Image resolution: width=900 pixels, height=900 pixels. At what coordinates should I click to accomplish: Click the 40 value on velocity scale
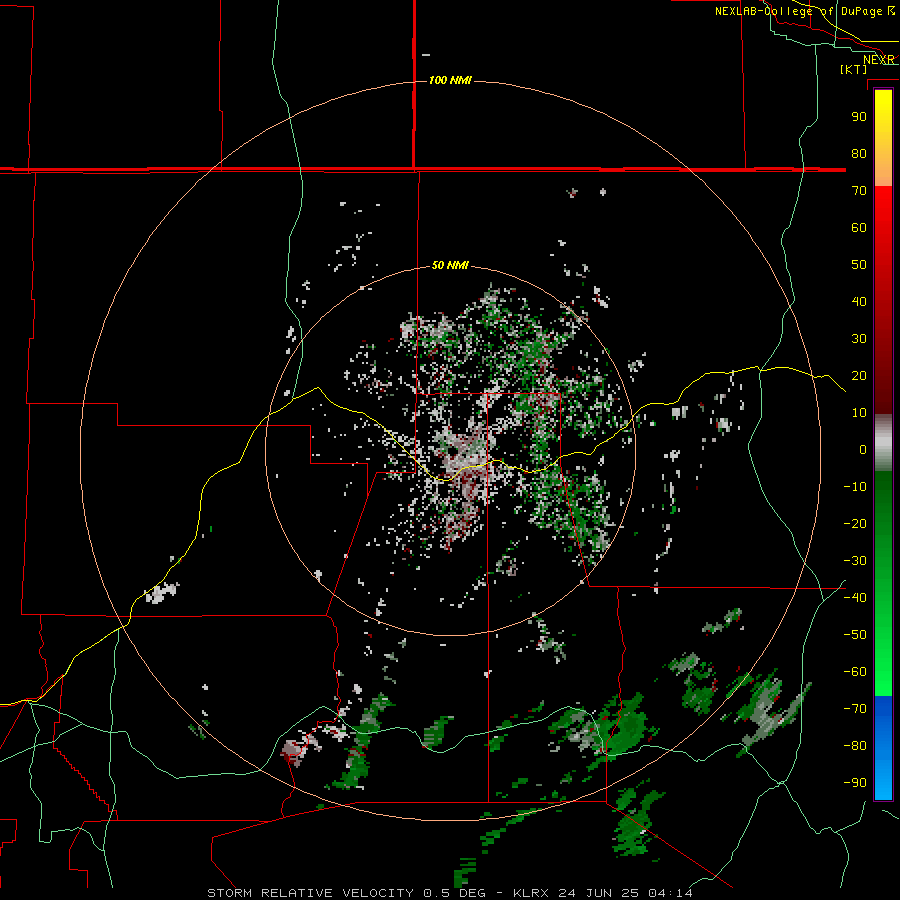pyautogui.click(x=859, y=301)
